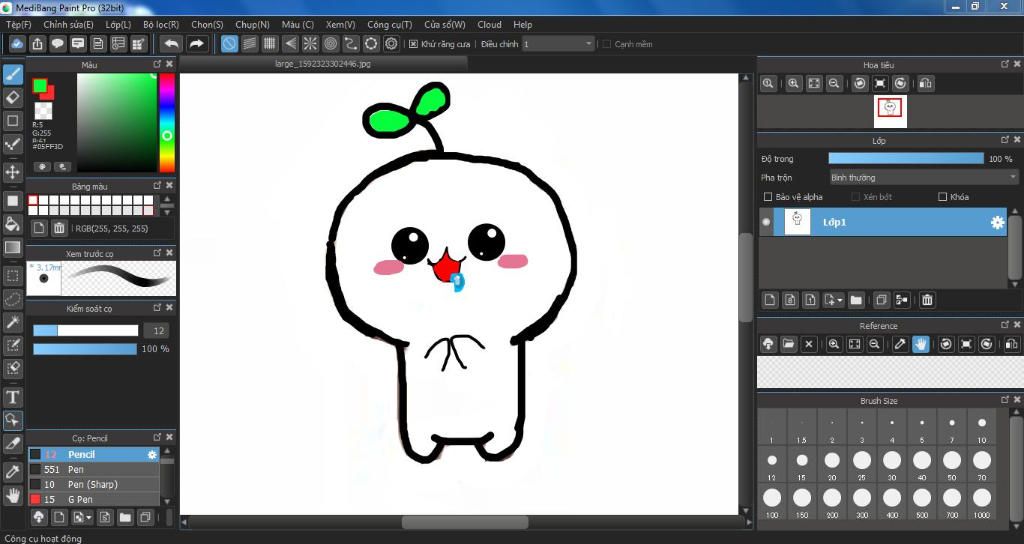Click Navigator canvas thumbnail
1024x544 pixels.
(x=890, y=111)
